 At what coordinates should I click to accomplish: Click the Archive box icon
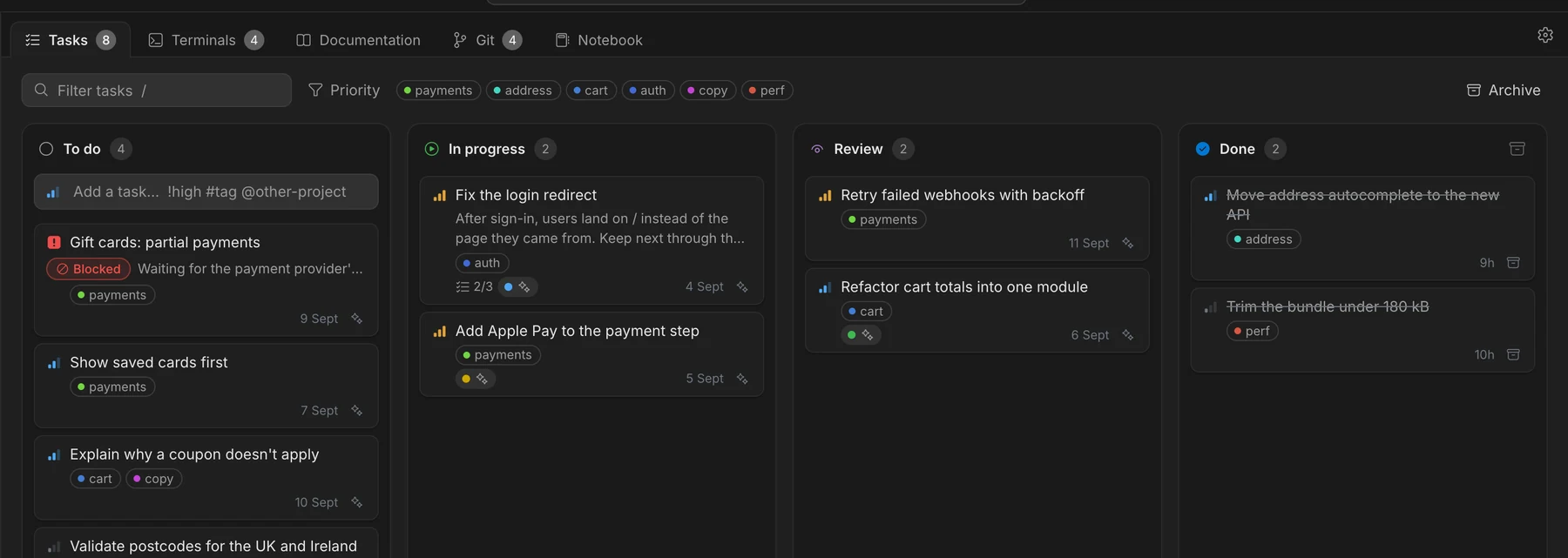pos(1473,91)
